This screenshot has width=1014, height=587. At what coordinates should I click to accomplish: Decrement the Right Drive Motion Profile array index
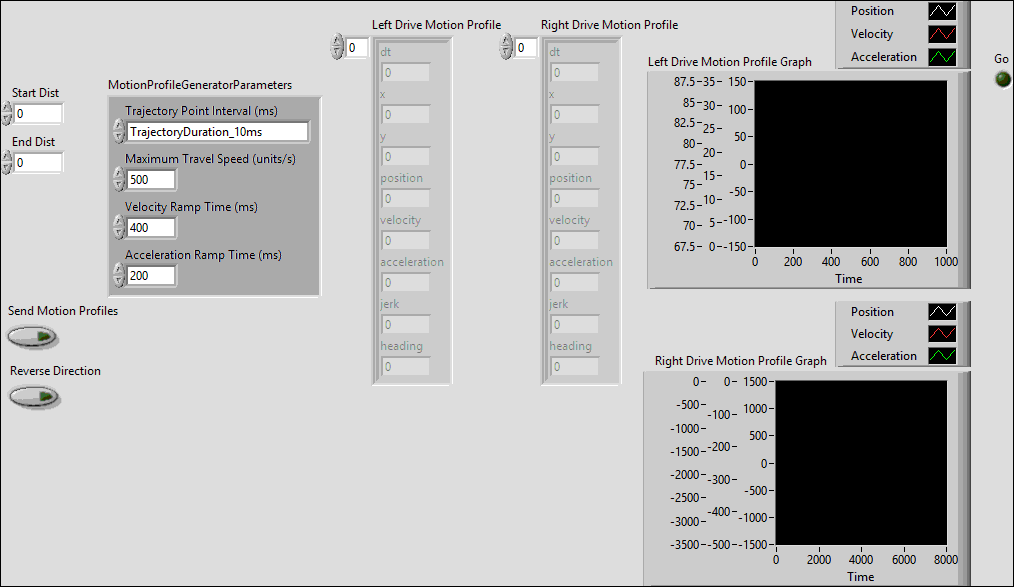506,51
